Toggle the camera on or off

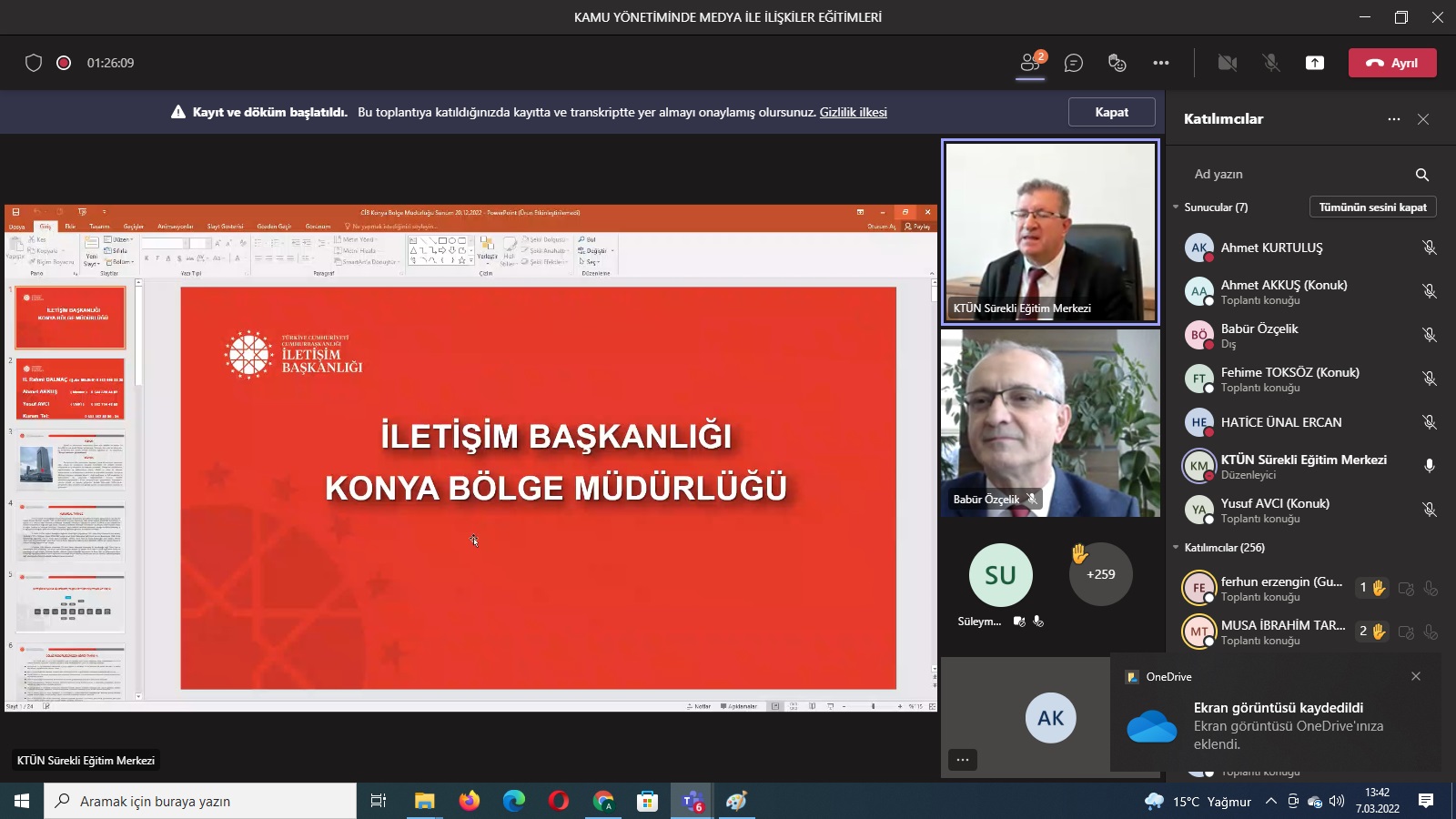pyautogui.click(x=1228, y=63)
